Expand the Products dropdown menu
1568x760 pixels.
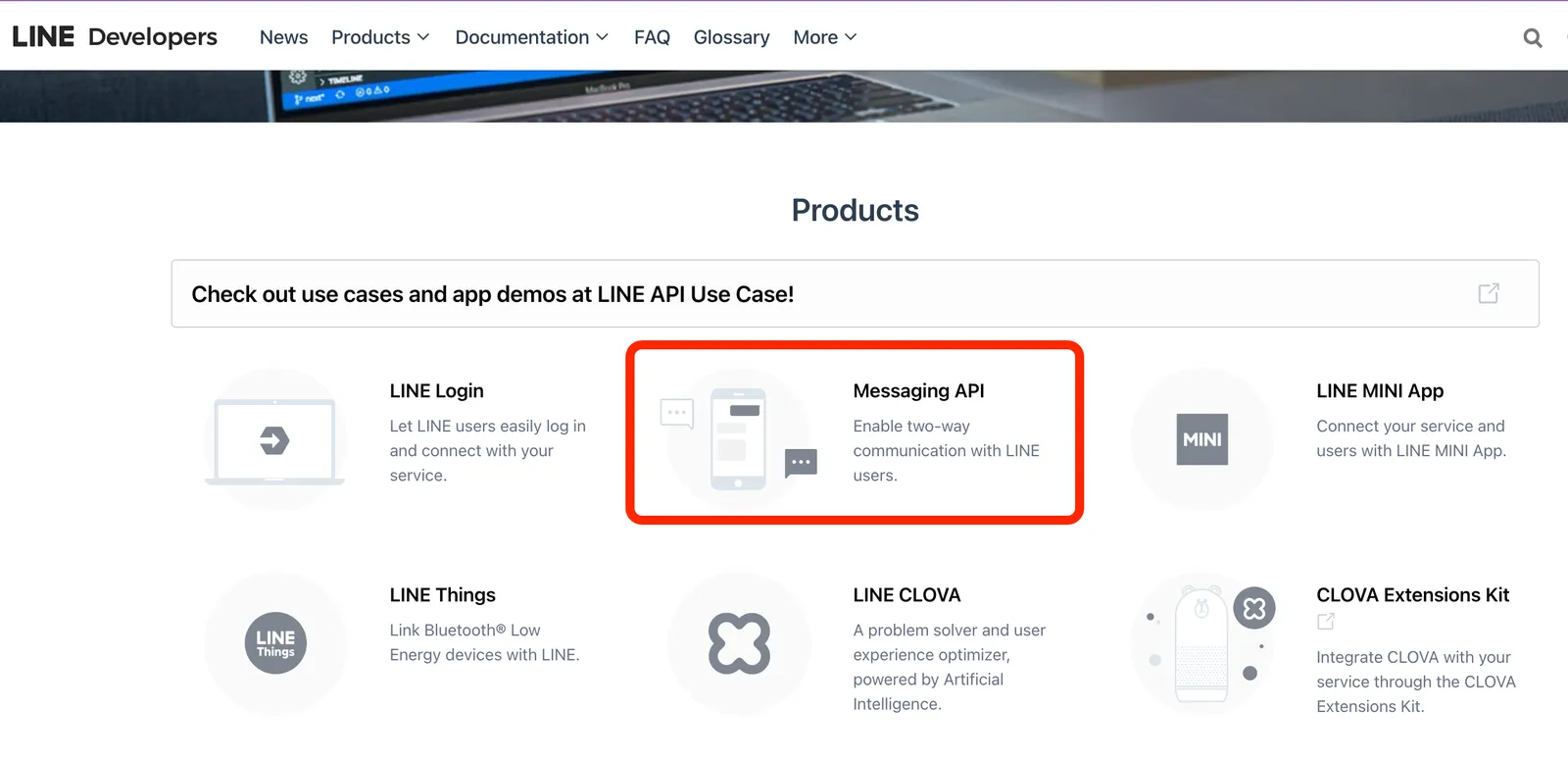[x=380, y=37]
